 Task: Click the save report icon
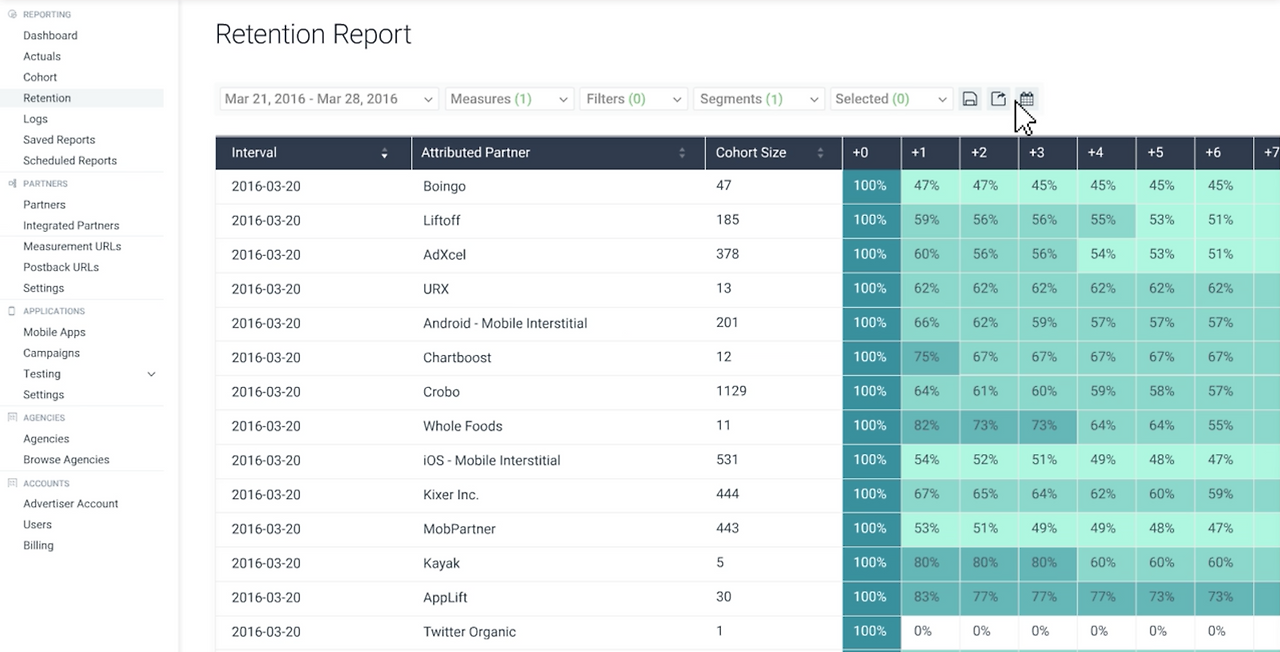click(969, 99)
